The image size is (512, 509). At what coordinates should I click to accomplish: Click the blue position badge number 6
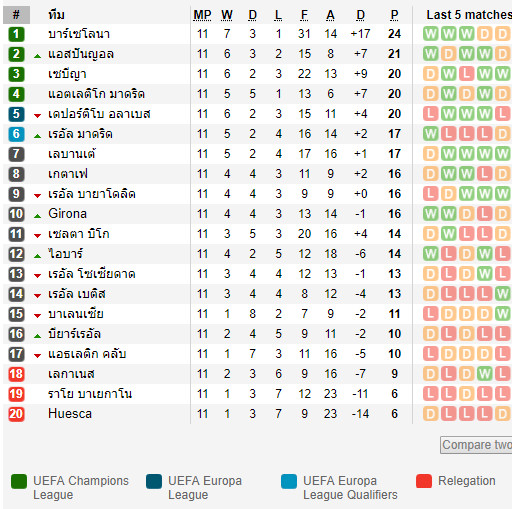pyautogui.click(x=16, y=134)
